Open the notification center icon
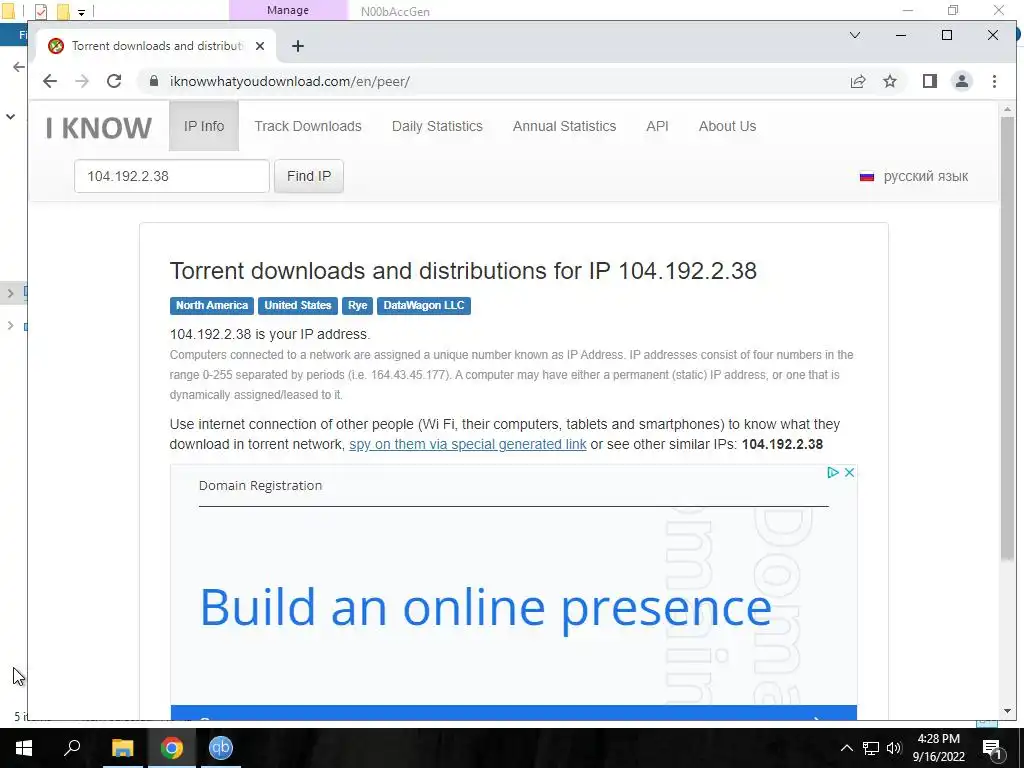This screenshot has width=1024, height=768. click(992, 749)
